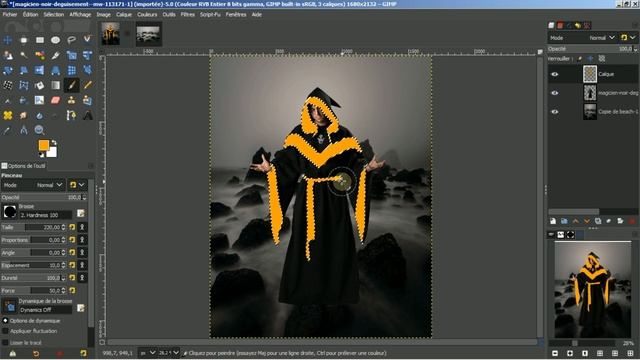Select the Select by Color tool
Image resolution: width=640 pixels, height=360 pixels.
coord(40,55)
